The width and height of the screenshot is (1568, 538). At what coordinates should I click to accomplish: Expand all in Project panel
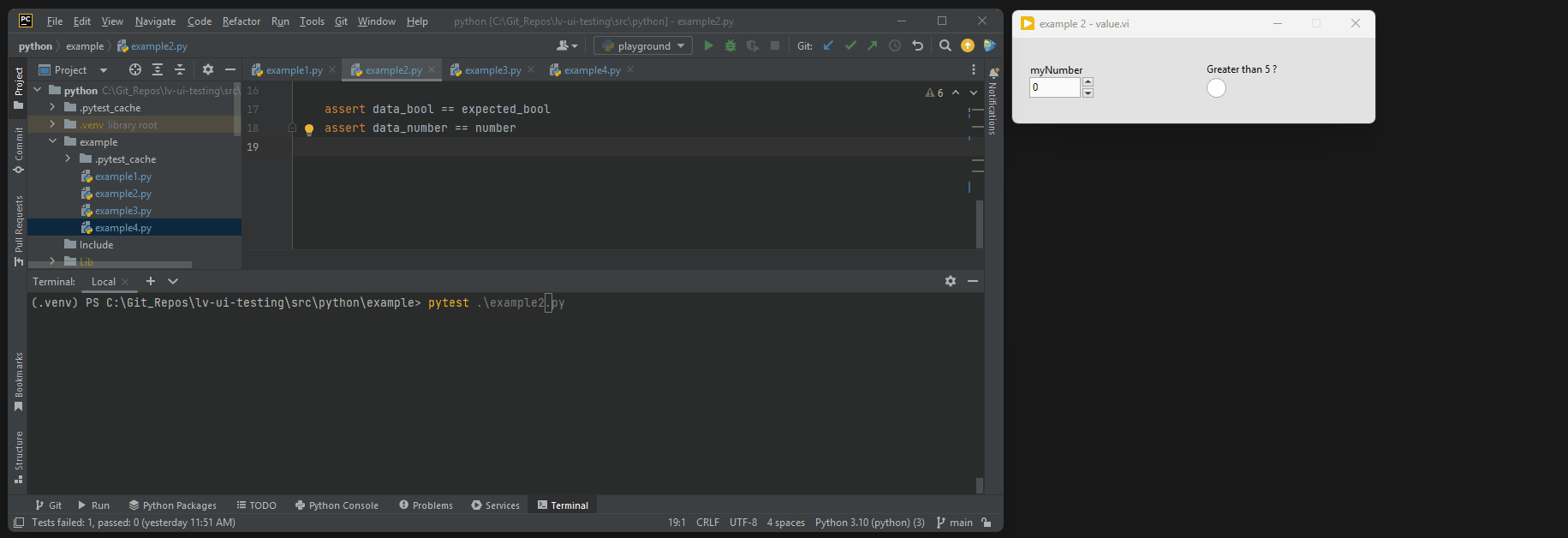158,69
